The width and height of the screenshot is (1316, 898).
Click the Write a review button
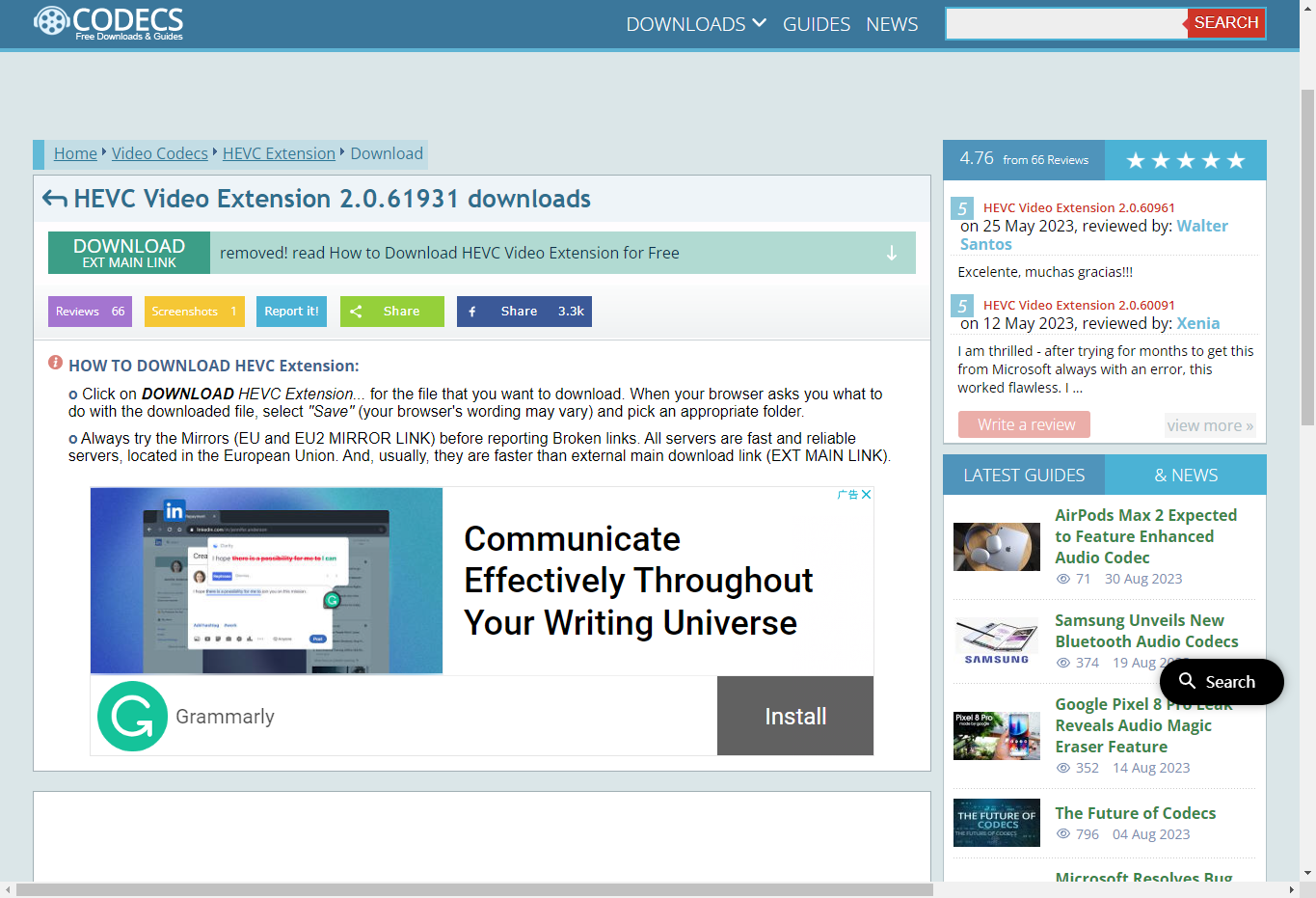coord(1024,424)
